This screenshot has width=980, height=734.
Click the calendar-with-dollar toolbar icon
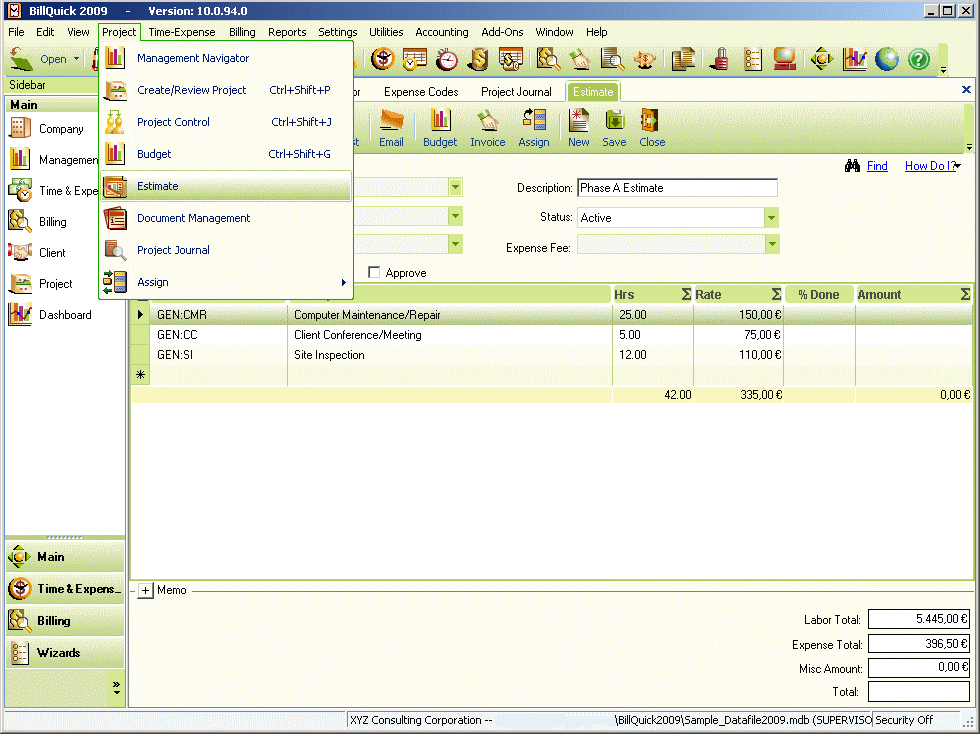pyautogui.click(x=511, y=59)
